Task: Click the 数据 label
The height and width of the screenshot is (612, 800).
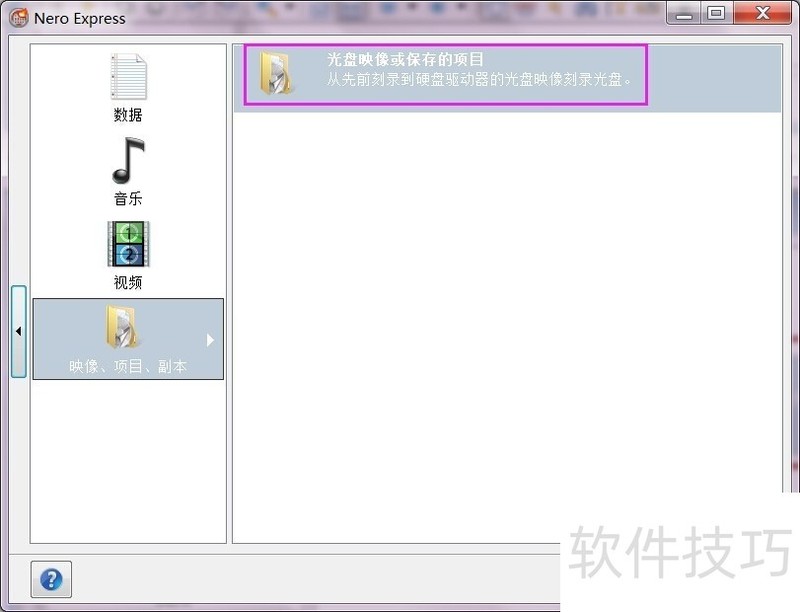Action: pos(128,115)
